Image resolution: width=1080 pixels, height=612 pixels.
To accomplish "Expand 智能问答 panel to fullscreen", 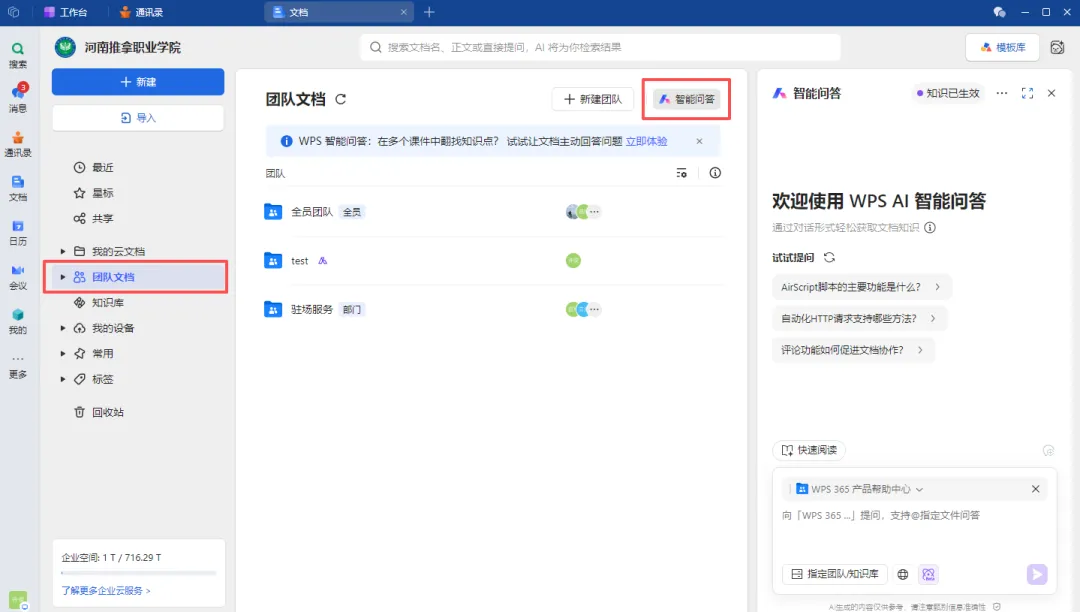I will [1027, 93].
